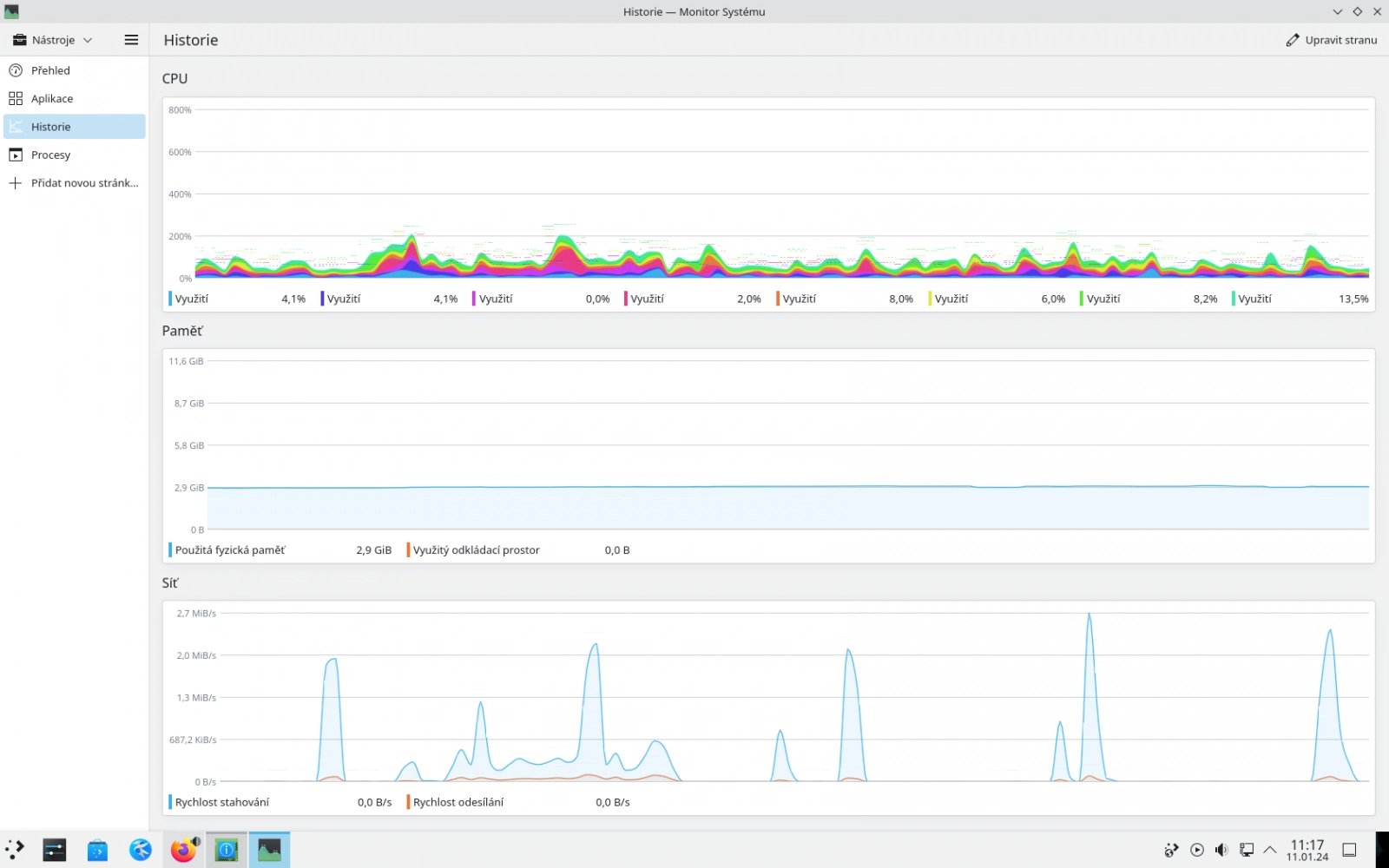Click the clock showing 11:17
The image size is (1389, 868).
pos(1307,850)
